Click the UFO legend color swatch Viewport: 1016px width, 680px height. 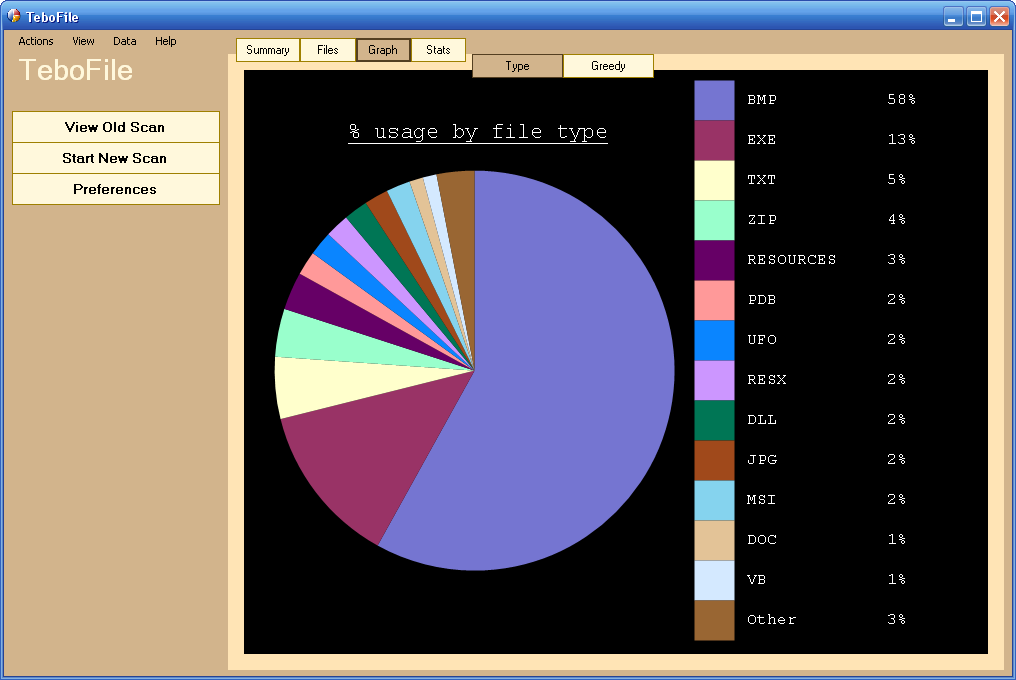click(x=714, y=340)
